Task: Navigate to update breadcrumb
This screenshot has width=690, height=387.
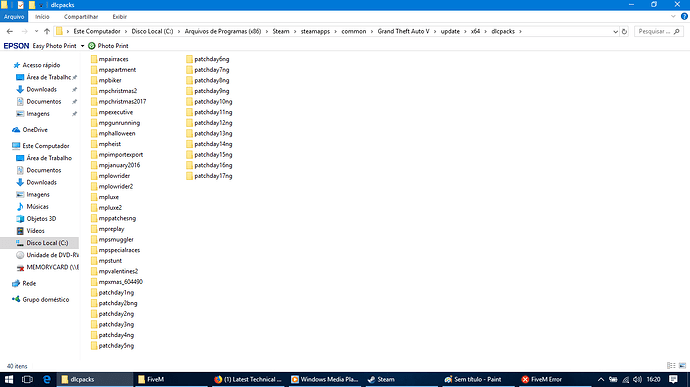Action: 450,31
